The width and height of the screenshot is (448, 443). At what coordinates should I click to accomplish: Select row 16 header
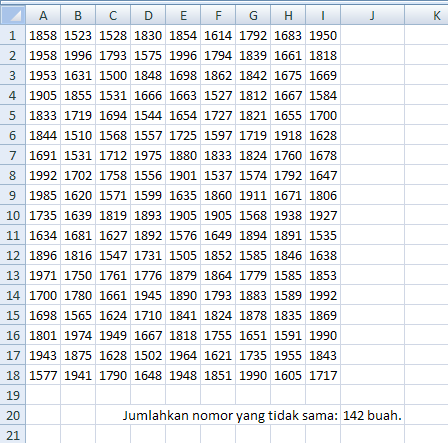pyautogui.click(x=13, y=335)
